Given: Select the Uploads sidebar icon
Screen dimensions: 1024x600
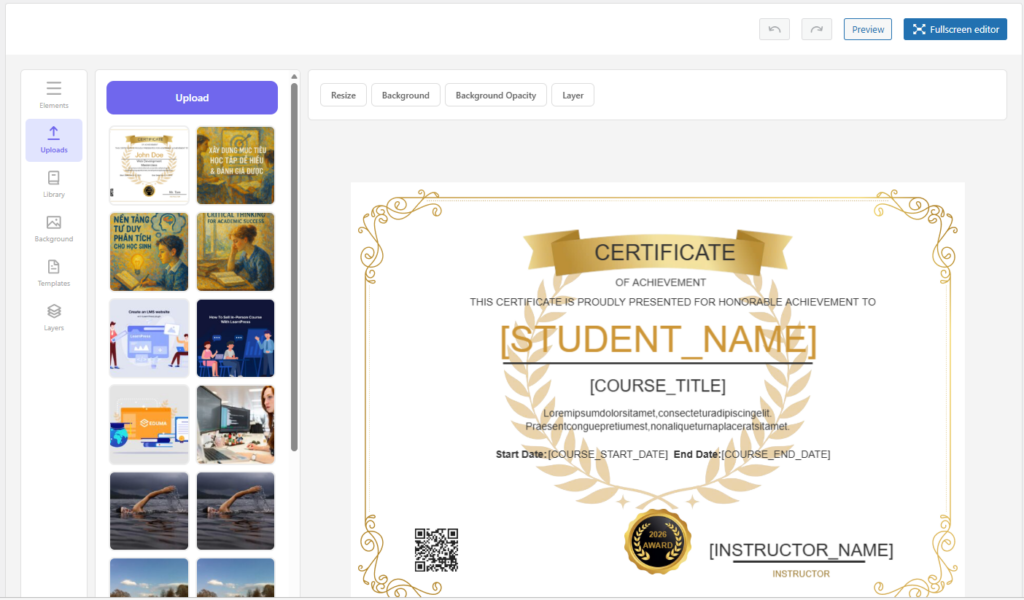Looking at the screenshot, I should coord(54,139).
